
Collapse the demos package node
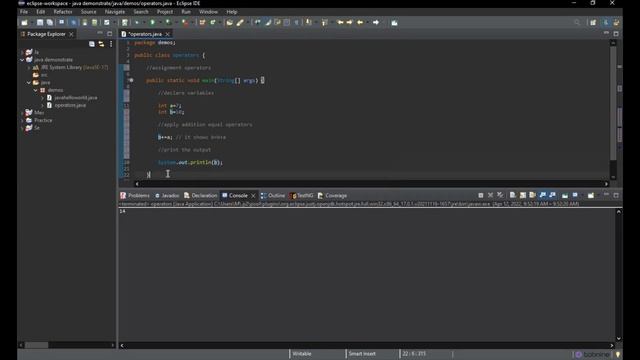point(36,90)
